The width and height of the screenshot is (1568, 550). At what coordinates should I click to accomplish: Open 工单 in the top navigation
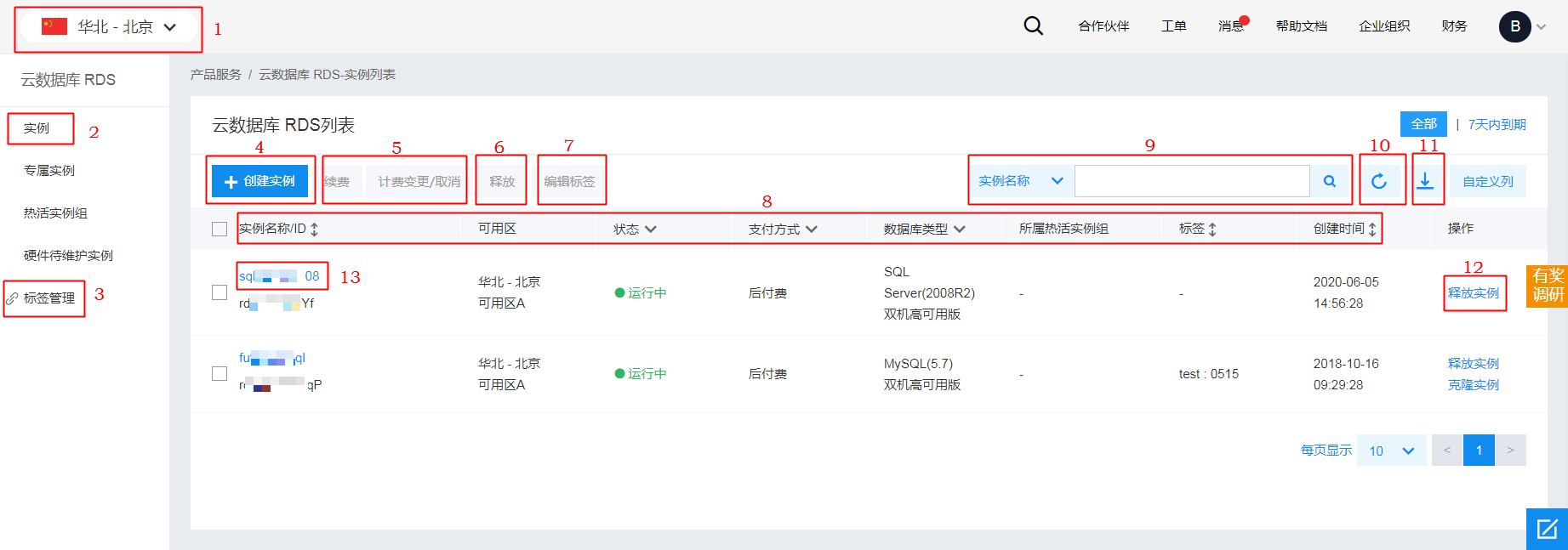click(1174, 26)
